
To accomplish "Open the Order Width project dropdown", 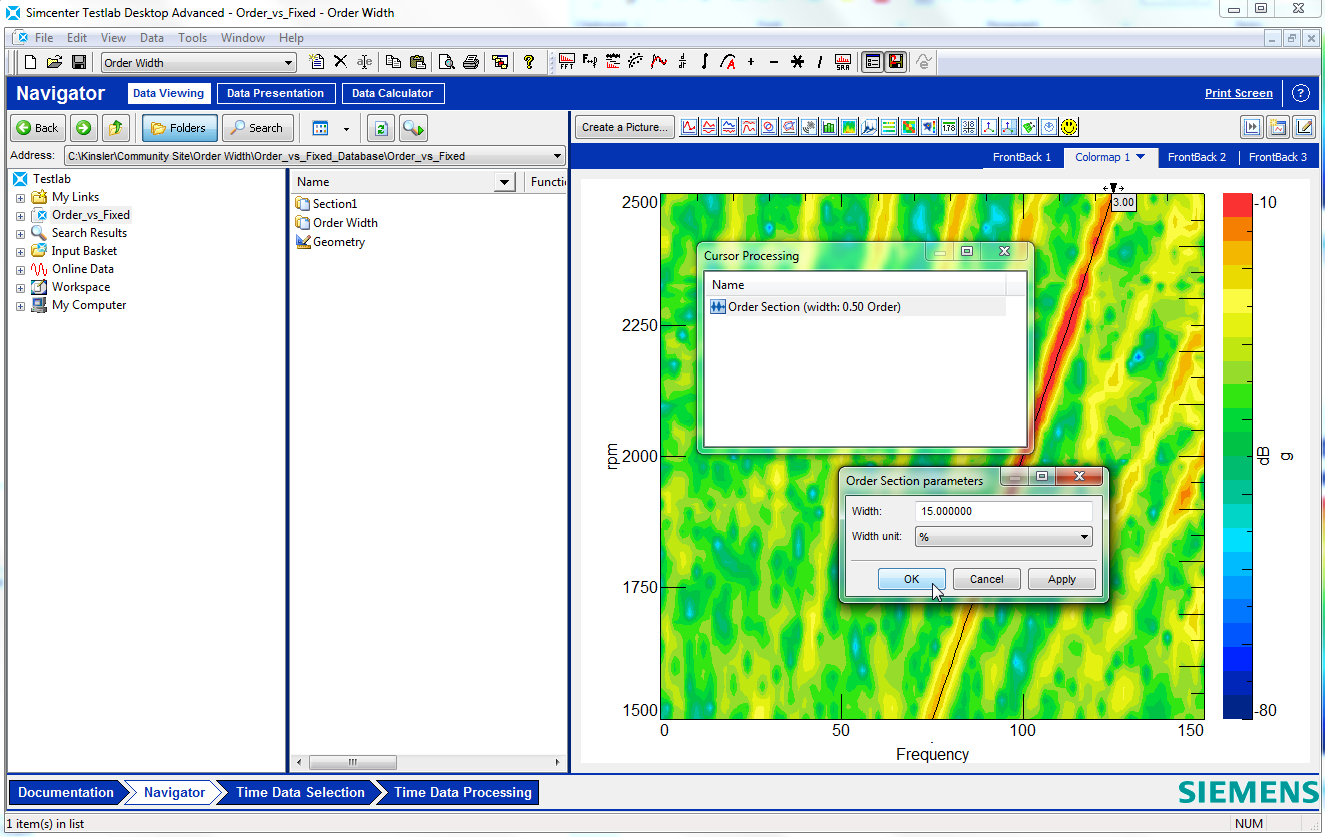I will (x=289, y=63).
